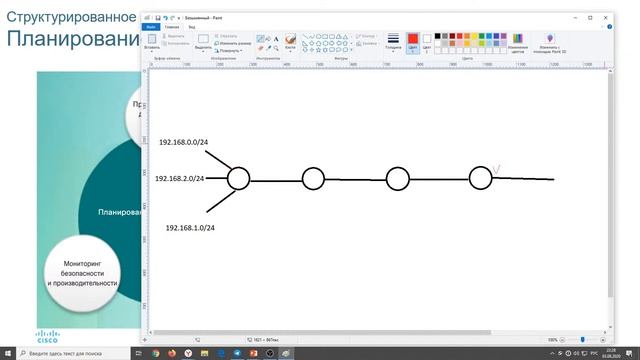The height and width of the screenshot is (360, 640).
Task: Click the Copy button in Clipboard group
Action: coord(176,43)
